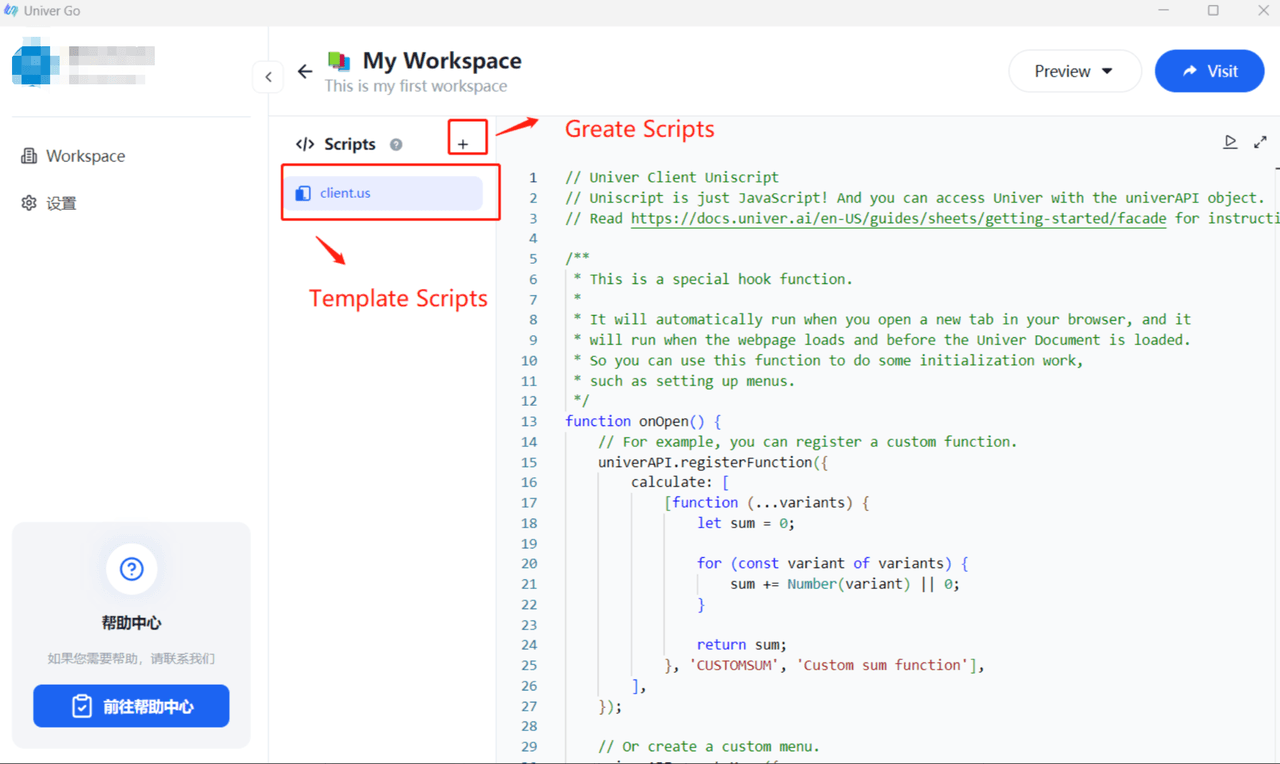
Task: Click the user avatar
Action: [x=35, y=62]
